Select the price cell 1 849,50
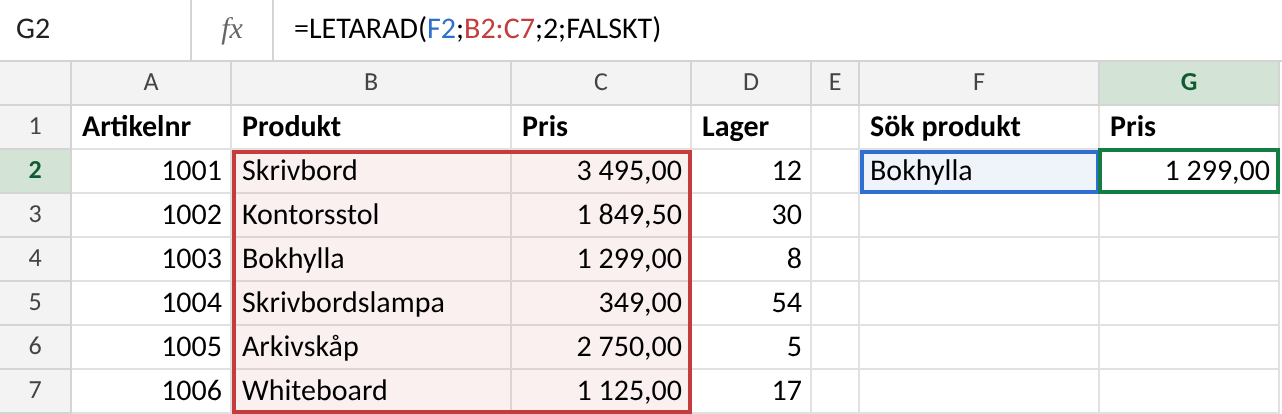 tap(601, 215)
